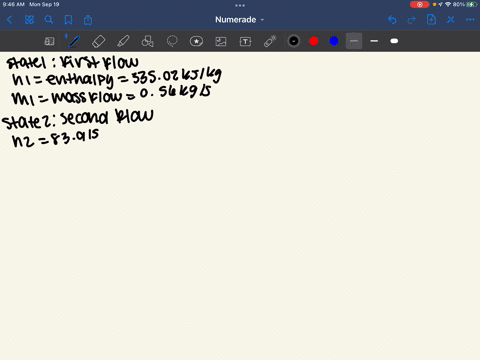Screen dimensions: 480x360
Task: Choose the red pen color
Action: [x=314, y=41]
